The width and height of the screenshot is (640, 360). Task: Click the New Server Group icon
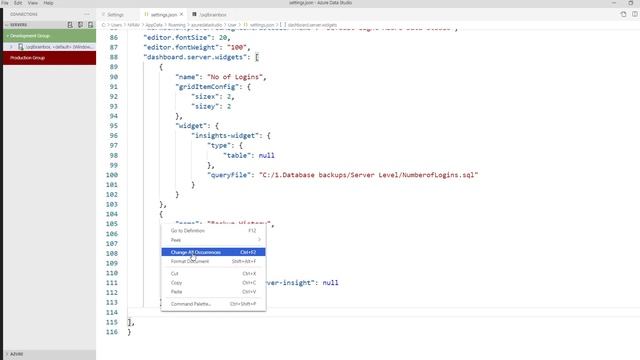pos(80,25)
